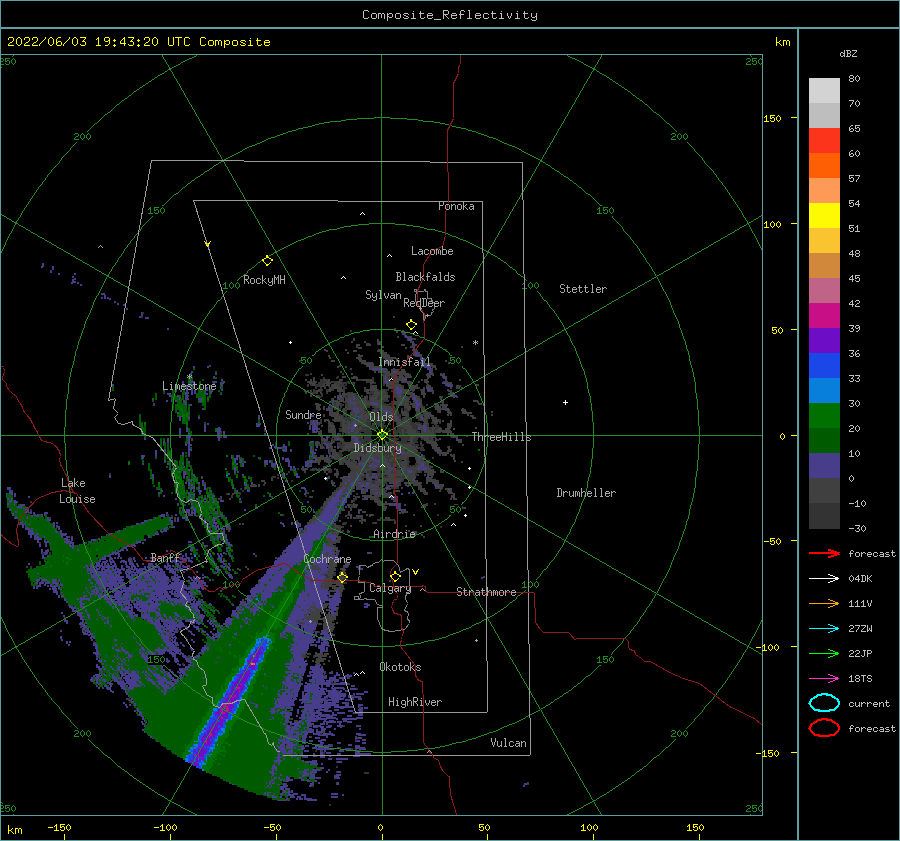Click the Blackfalds label
The image size is (900, 841).
pyautogui.click(x=425, y=277)
